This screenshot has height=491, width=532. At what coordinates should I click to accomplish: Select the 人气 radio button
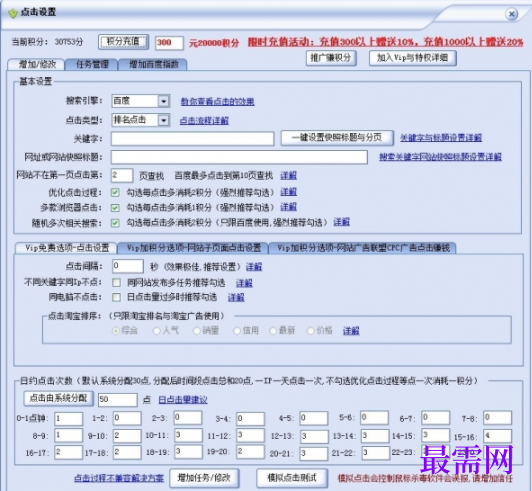(x=156, y=331)
